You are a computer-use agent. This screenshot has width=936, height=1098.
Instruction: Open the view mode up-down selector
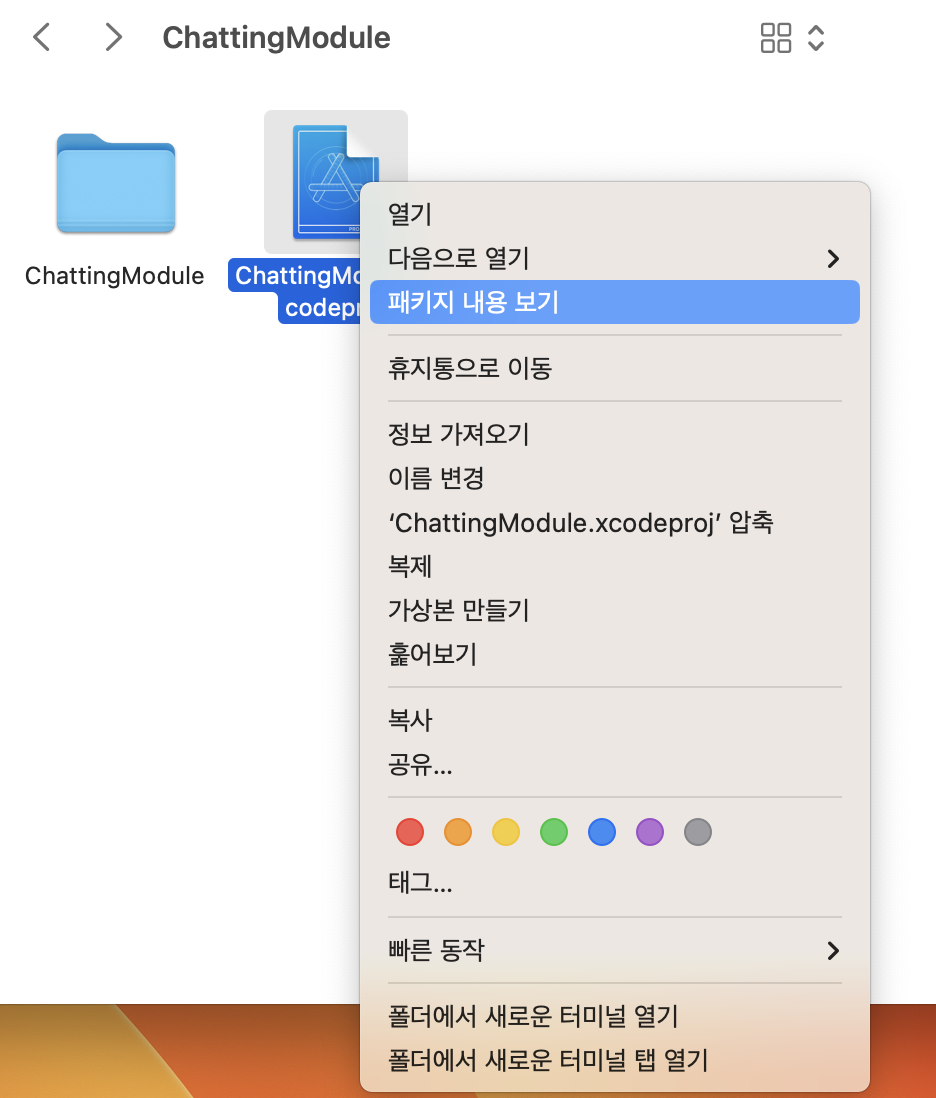[816, 38]
